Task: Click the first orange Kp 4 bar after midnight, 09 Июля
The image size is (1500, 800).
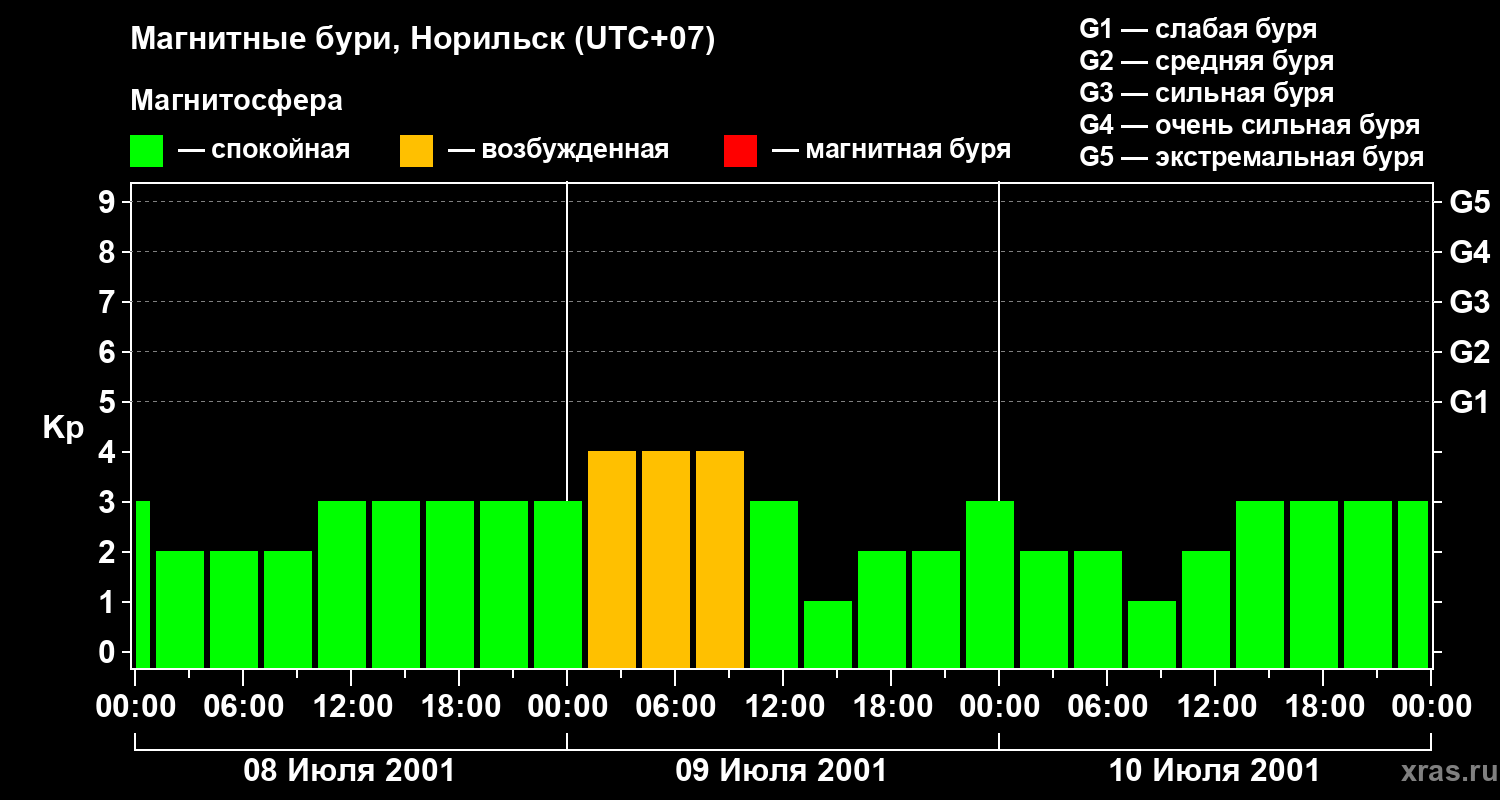Action: click(x=612, y=559)
